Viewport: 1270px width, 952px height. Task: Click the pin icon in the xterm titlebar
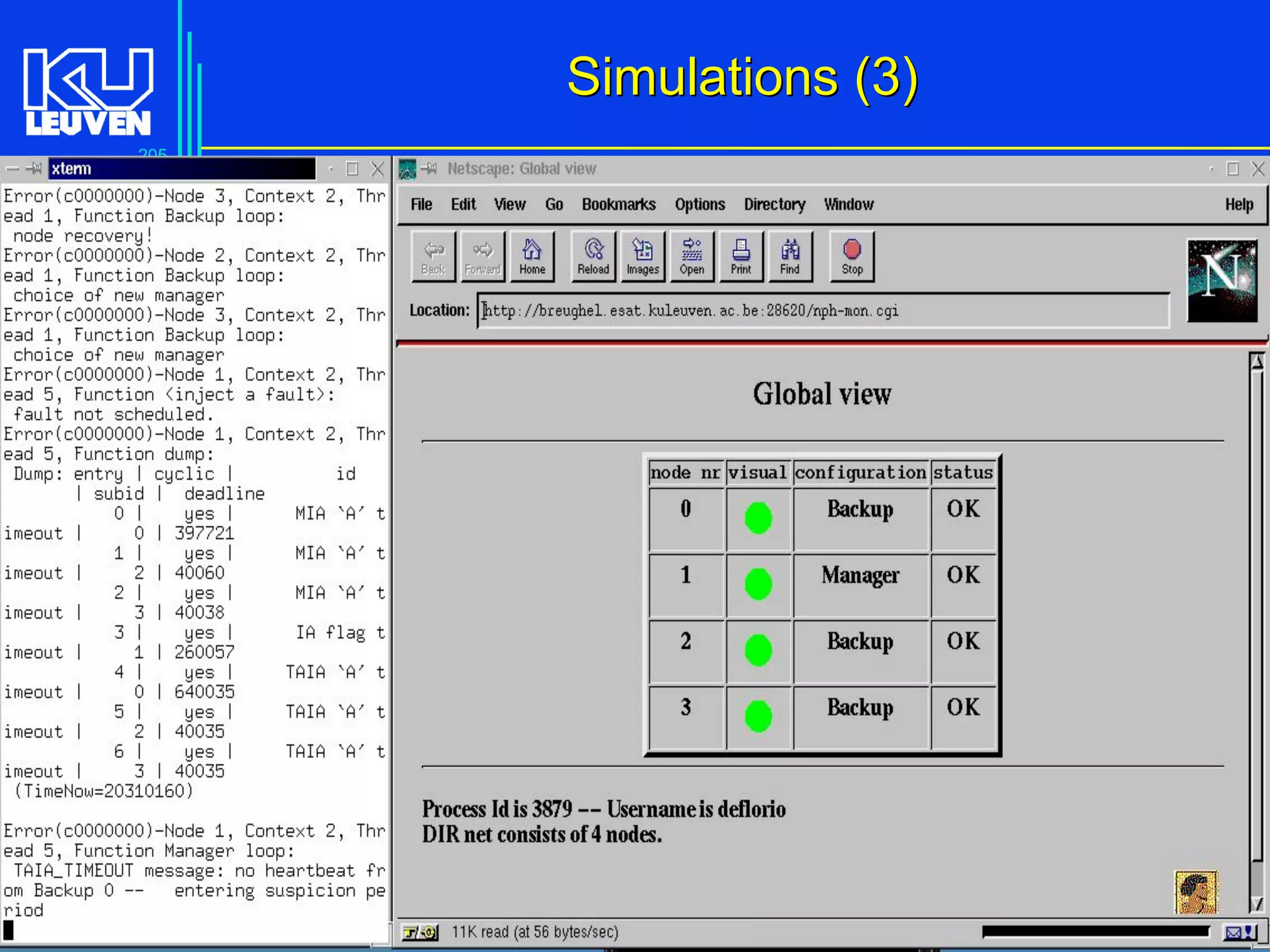(34, 169)
